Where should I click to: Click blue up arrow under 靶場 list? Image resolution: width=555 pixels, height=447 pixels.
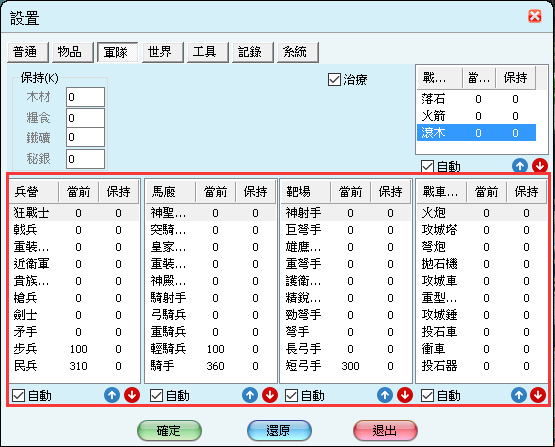(x=385, y=395)
